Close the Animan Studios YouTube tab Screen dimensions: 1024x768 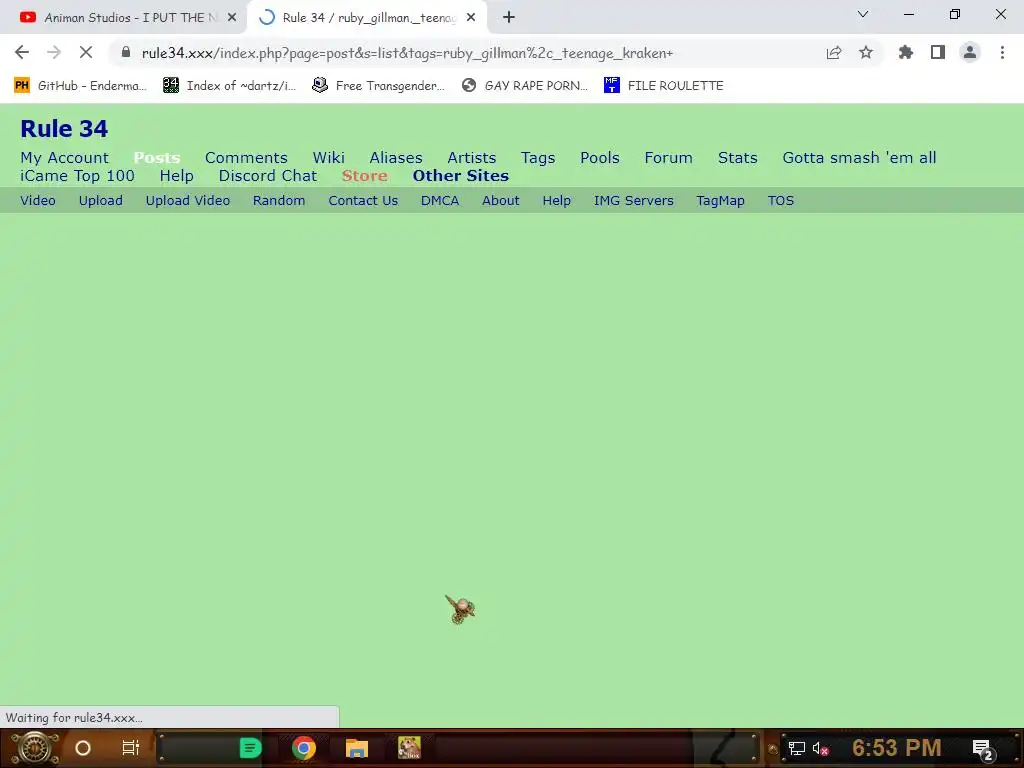click(232, 18)
